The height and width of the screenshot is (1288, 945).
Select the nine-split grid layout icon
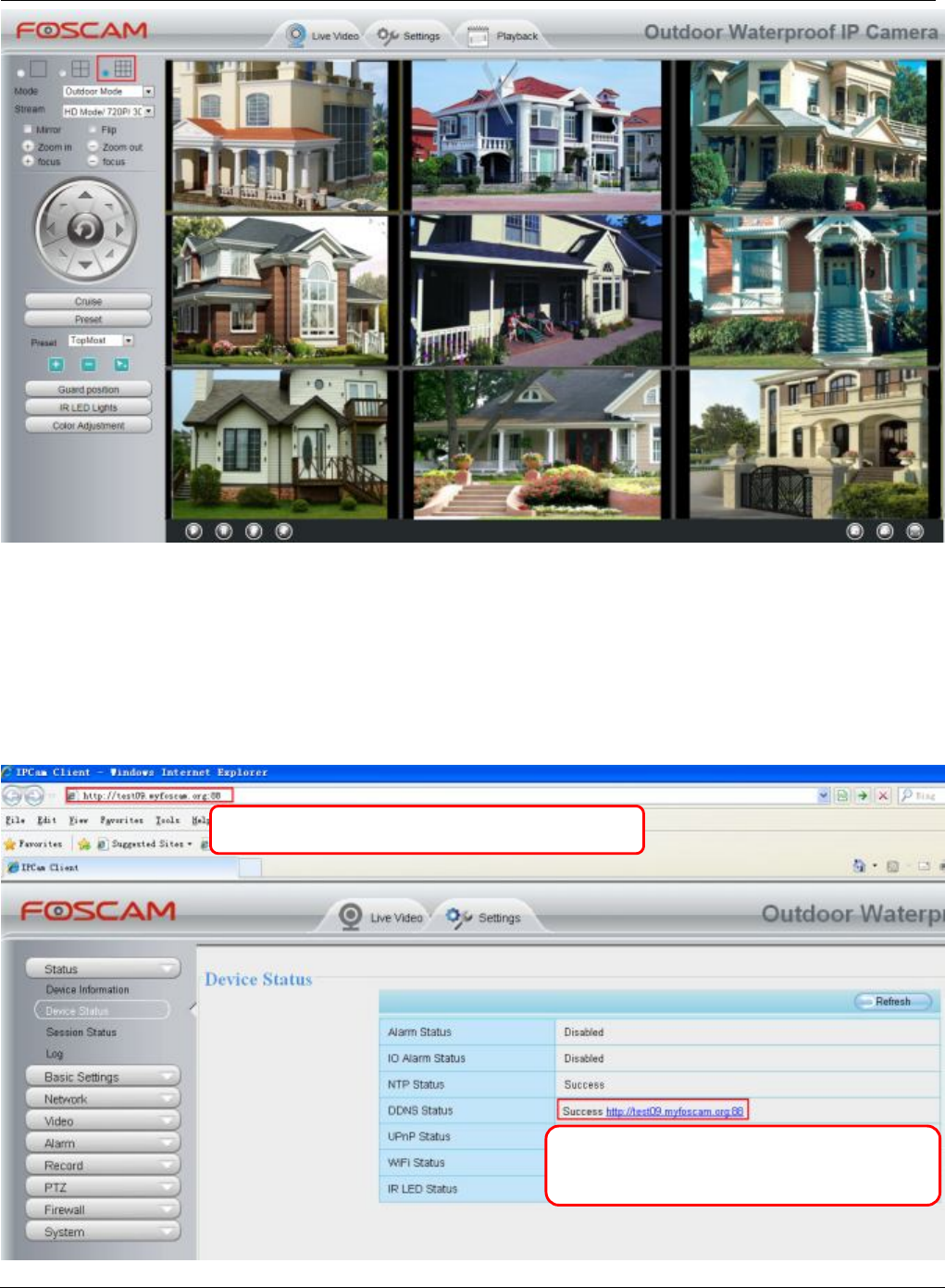[x=123, y=69]
